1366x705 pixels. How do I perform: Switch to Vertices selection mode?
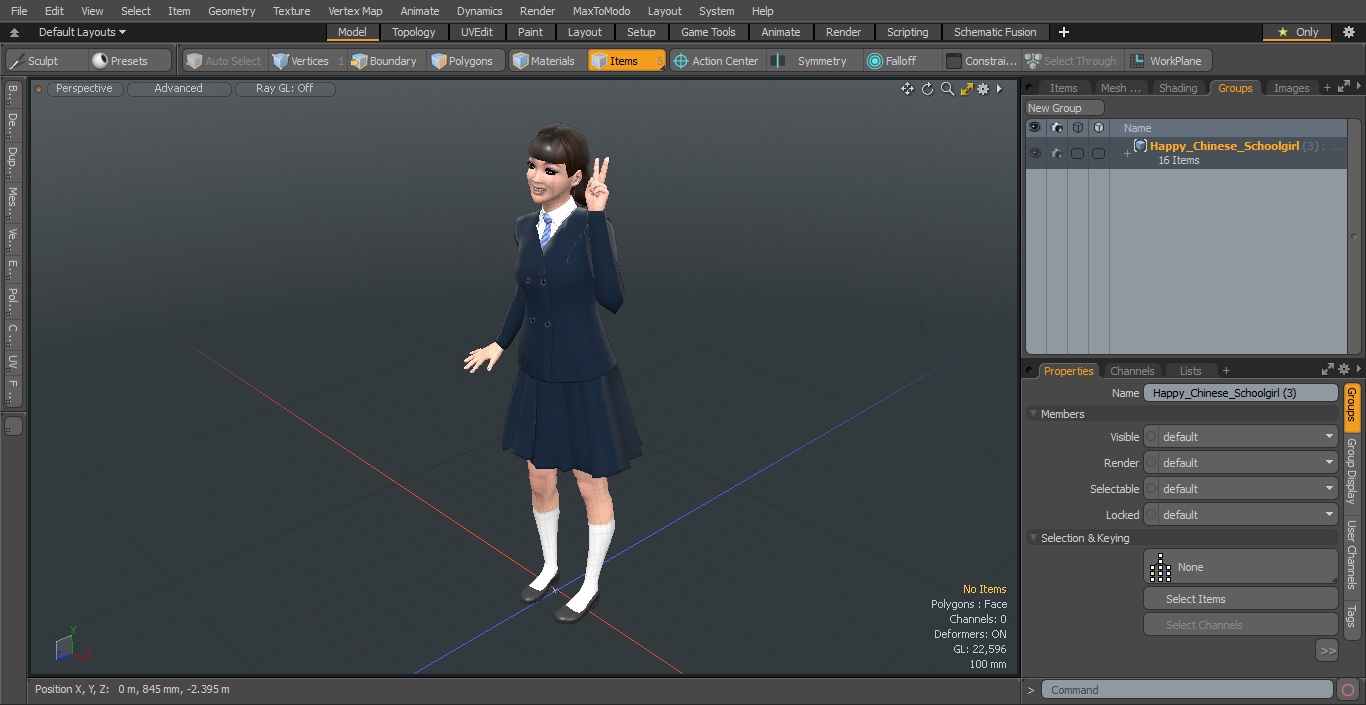[x=301, y=61]
